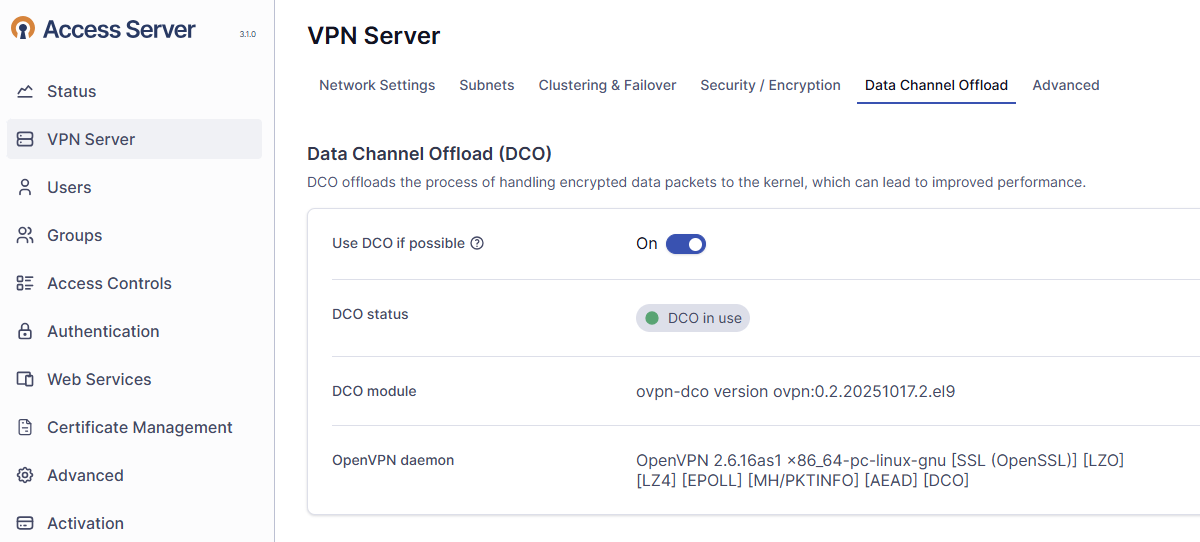The height and width of the screenshot is (542, 1200).
Task: Click the Groups people icon
Action: tap(25, 235)
